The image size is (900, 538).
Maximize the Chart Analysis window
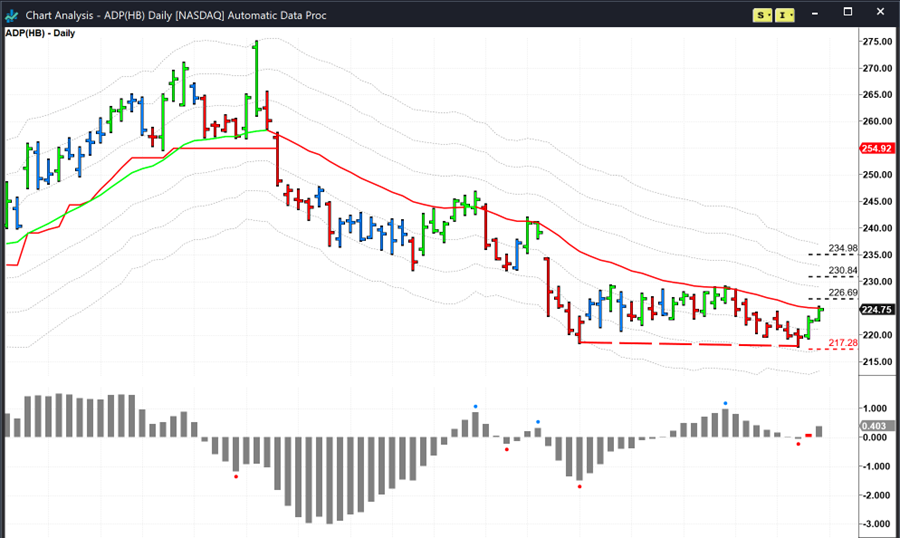[x=848, y=13]
